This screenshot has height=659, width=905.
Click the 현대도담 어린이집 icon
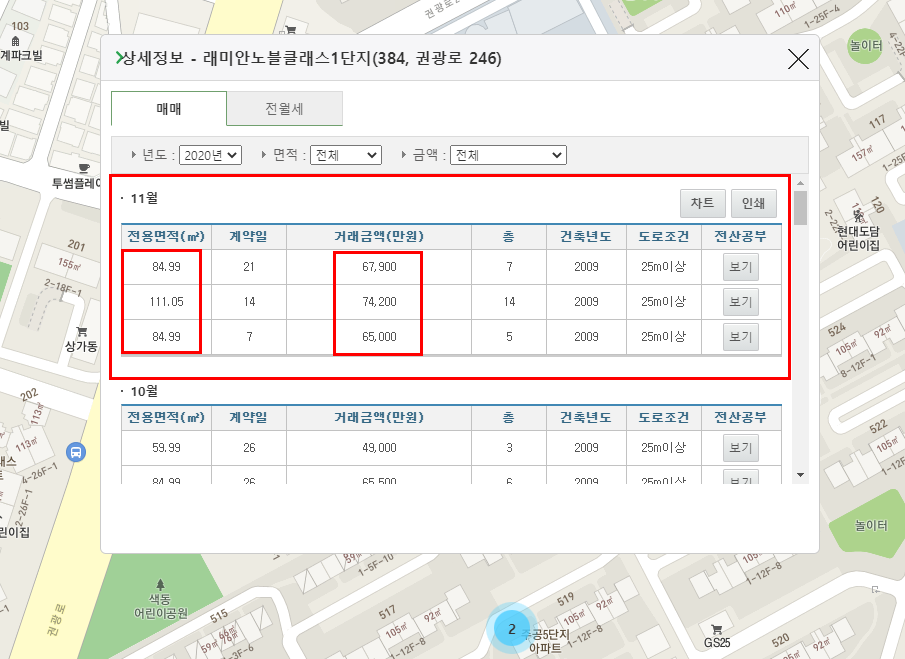[859, 216]
